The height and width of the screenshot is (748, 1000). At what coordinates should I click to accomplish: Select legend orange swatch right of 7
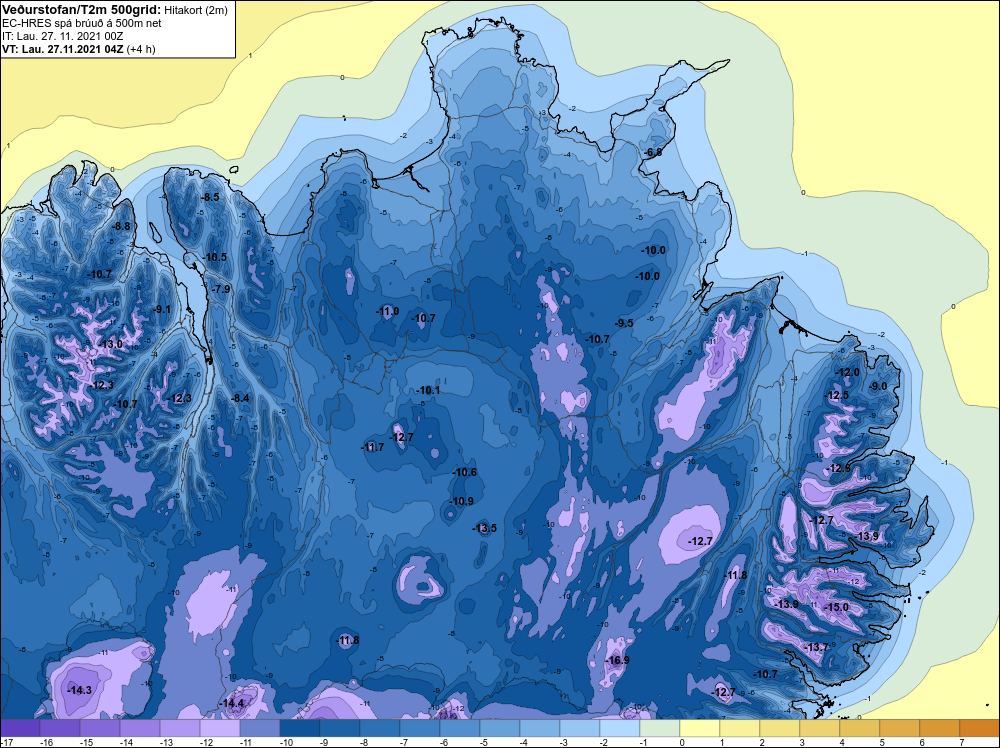pos(979,728)
